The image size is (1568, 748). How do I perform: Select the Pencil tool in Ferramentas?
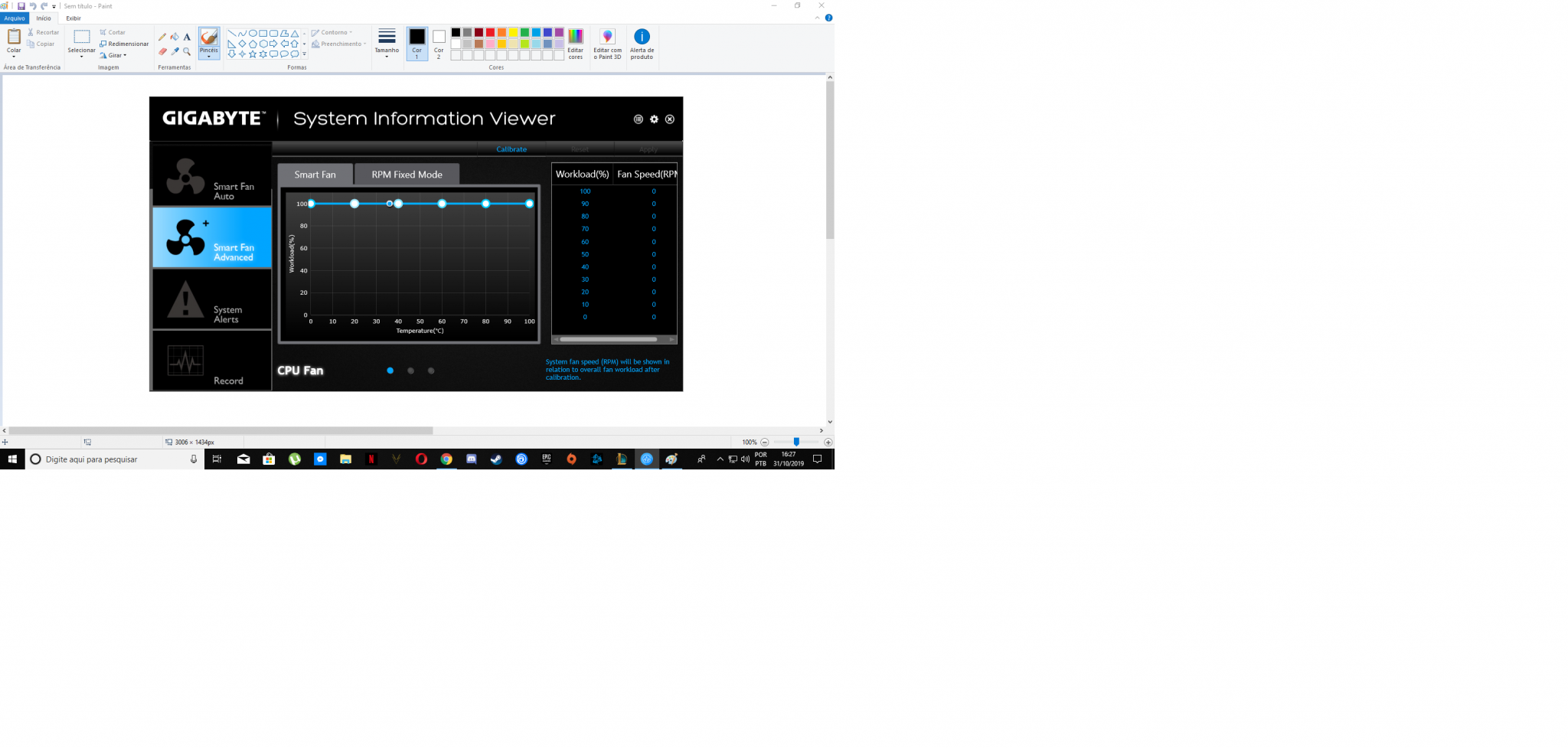(x=162, y=37)
